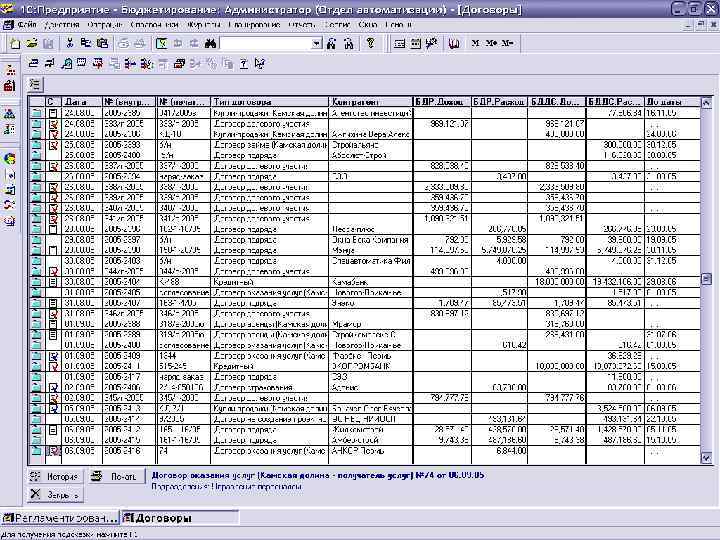
Task: Click into the search text field in the toolbar
Action: [x=266, y=44]
